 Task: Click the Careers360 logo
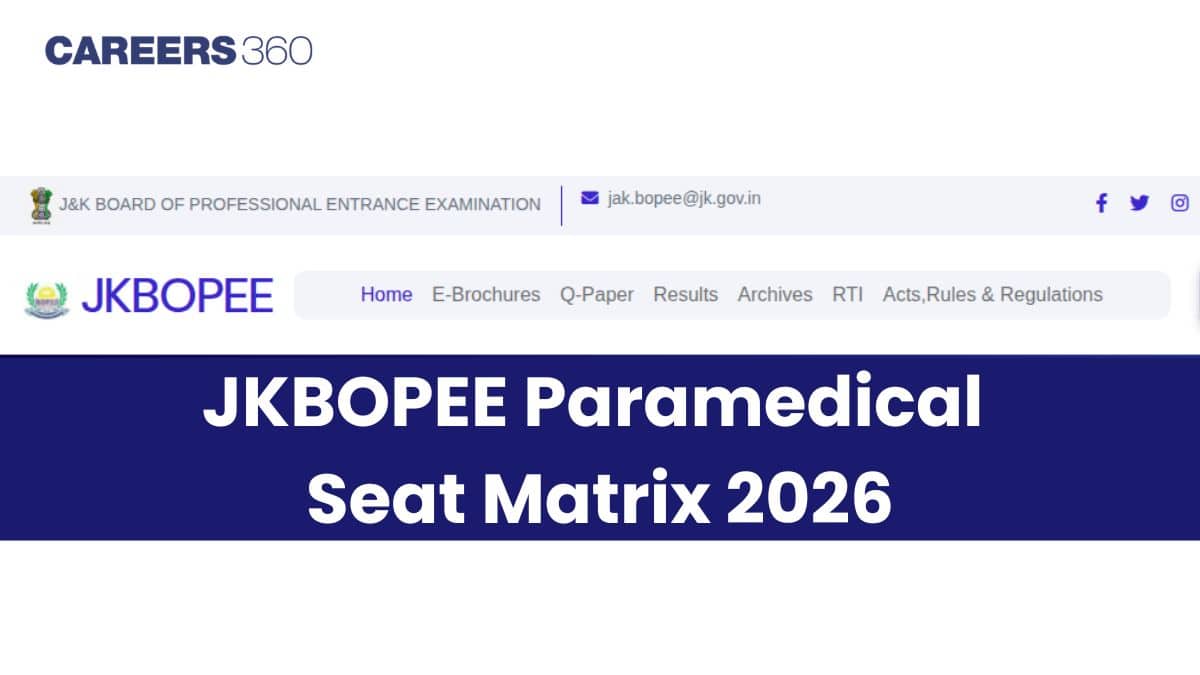(x=178, y=51)
